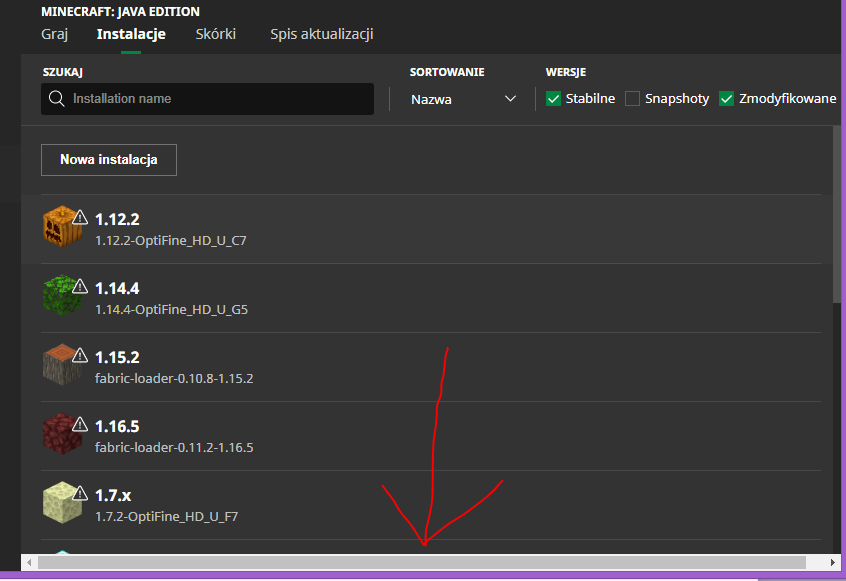Screen dimensions: 846x581
Task: Uncheck the Zmodyfikowane checkbox
Action: point(726,99)
